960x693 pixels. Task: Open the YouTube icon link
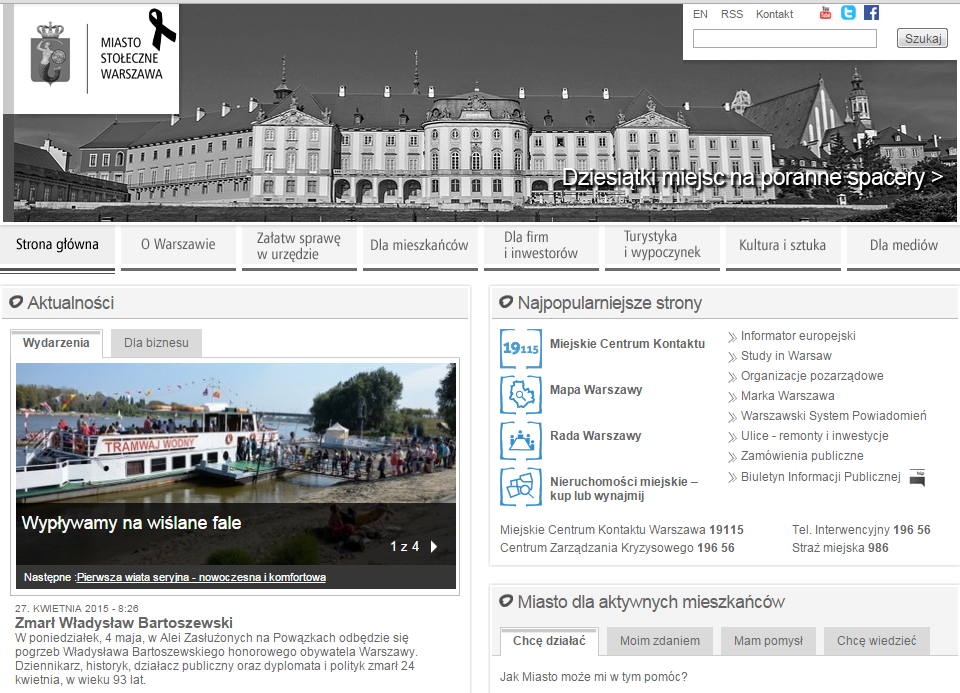[x=825, y=13]
